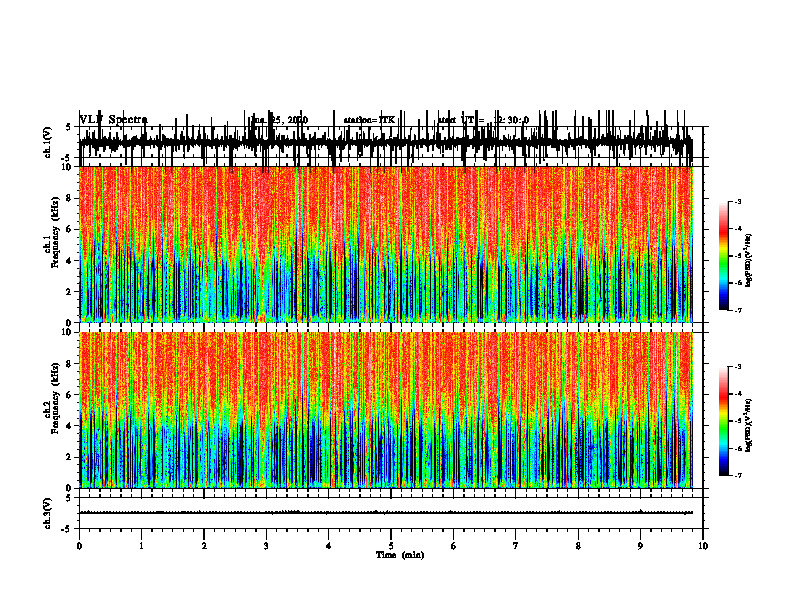Click the '-7' value on ch.1 colorbar
Screen dimensions: 792x612
(x=738, y=310)
